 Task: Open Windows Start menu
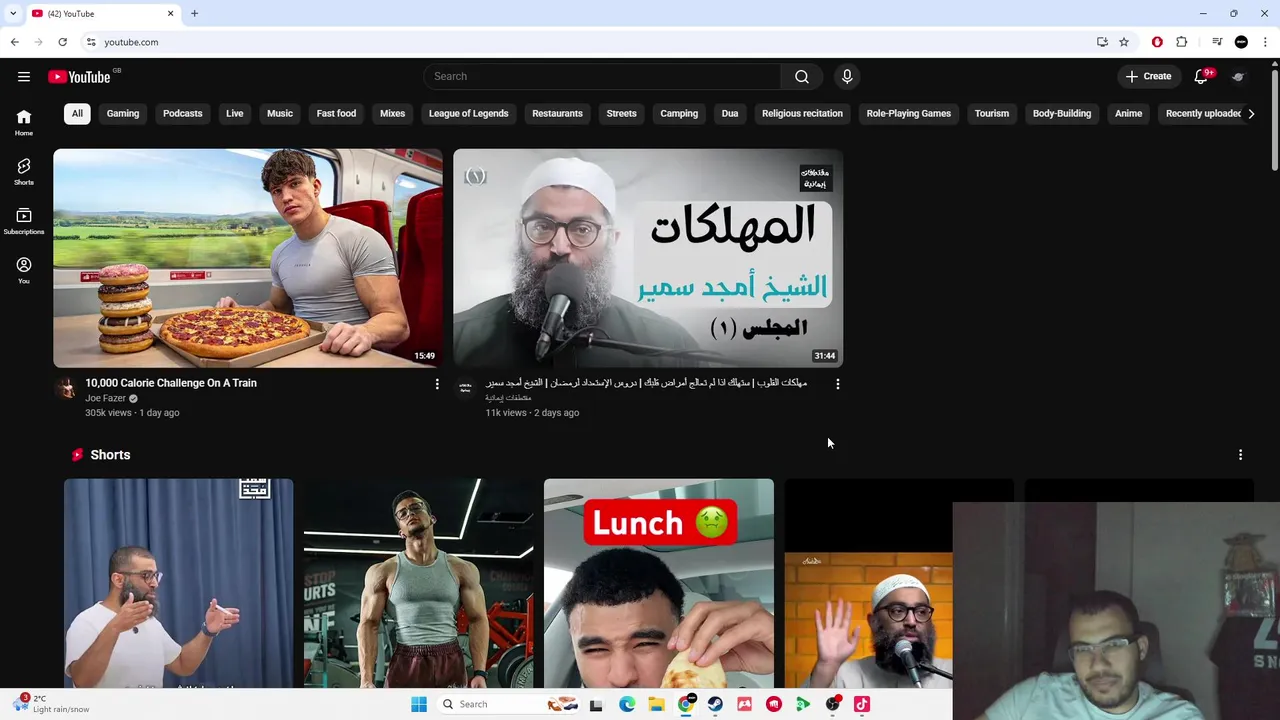[x=419, y=704]
